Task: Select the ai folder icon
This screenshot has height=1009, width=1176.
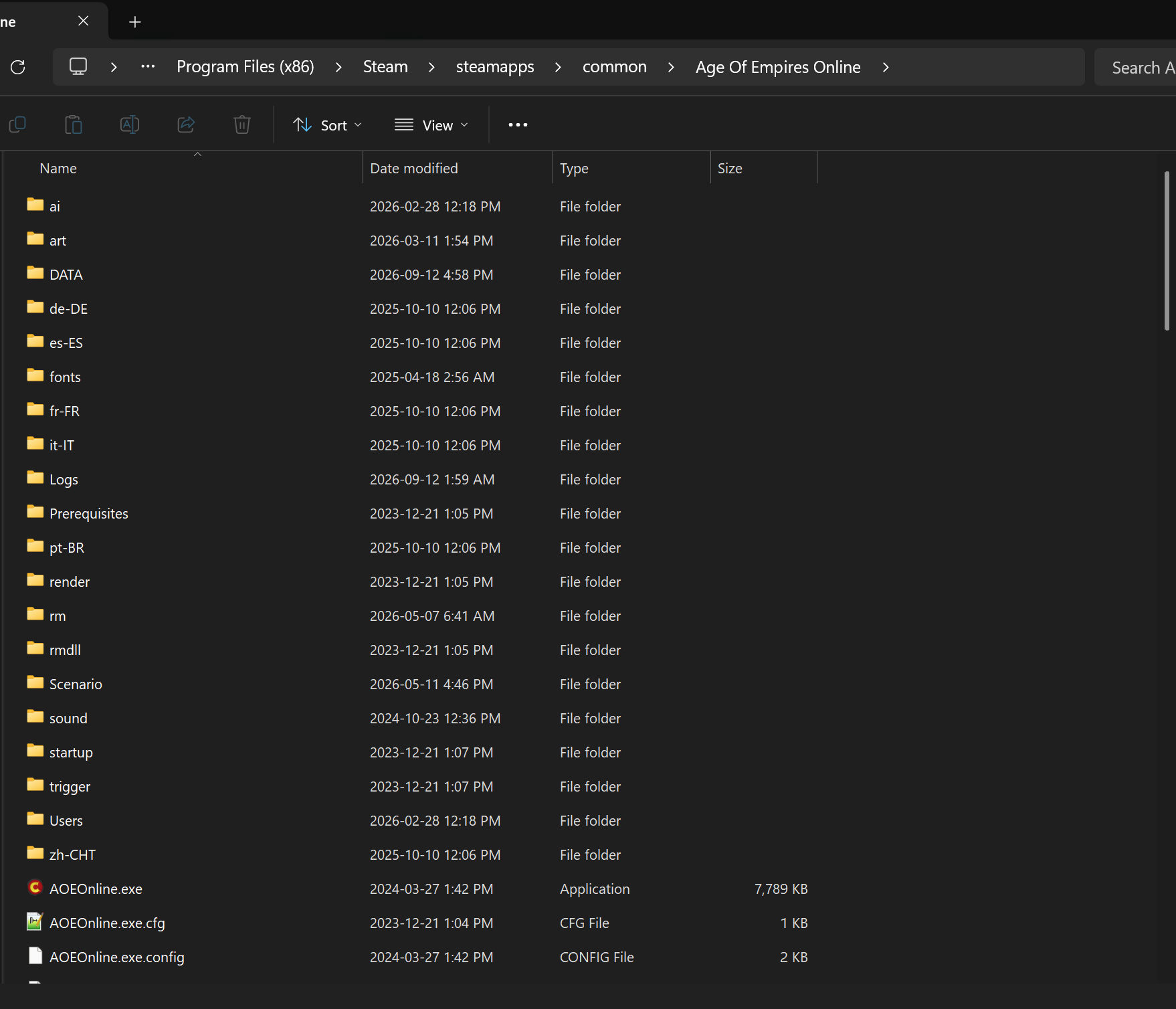Action: click(x=35, y=205)
